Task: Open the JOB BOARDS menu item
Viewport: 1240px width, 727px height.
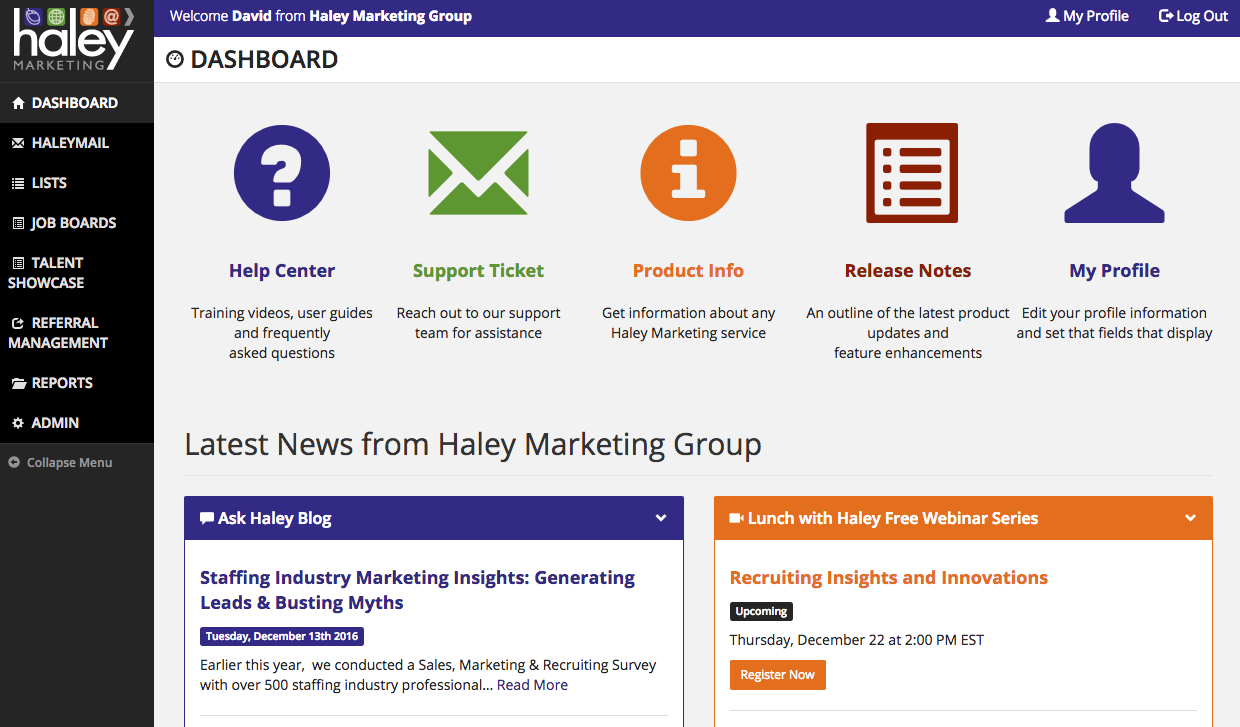Action: 77,223
